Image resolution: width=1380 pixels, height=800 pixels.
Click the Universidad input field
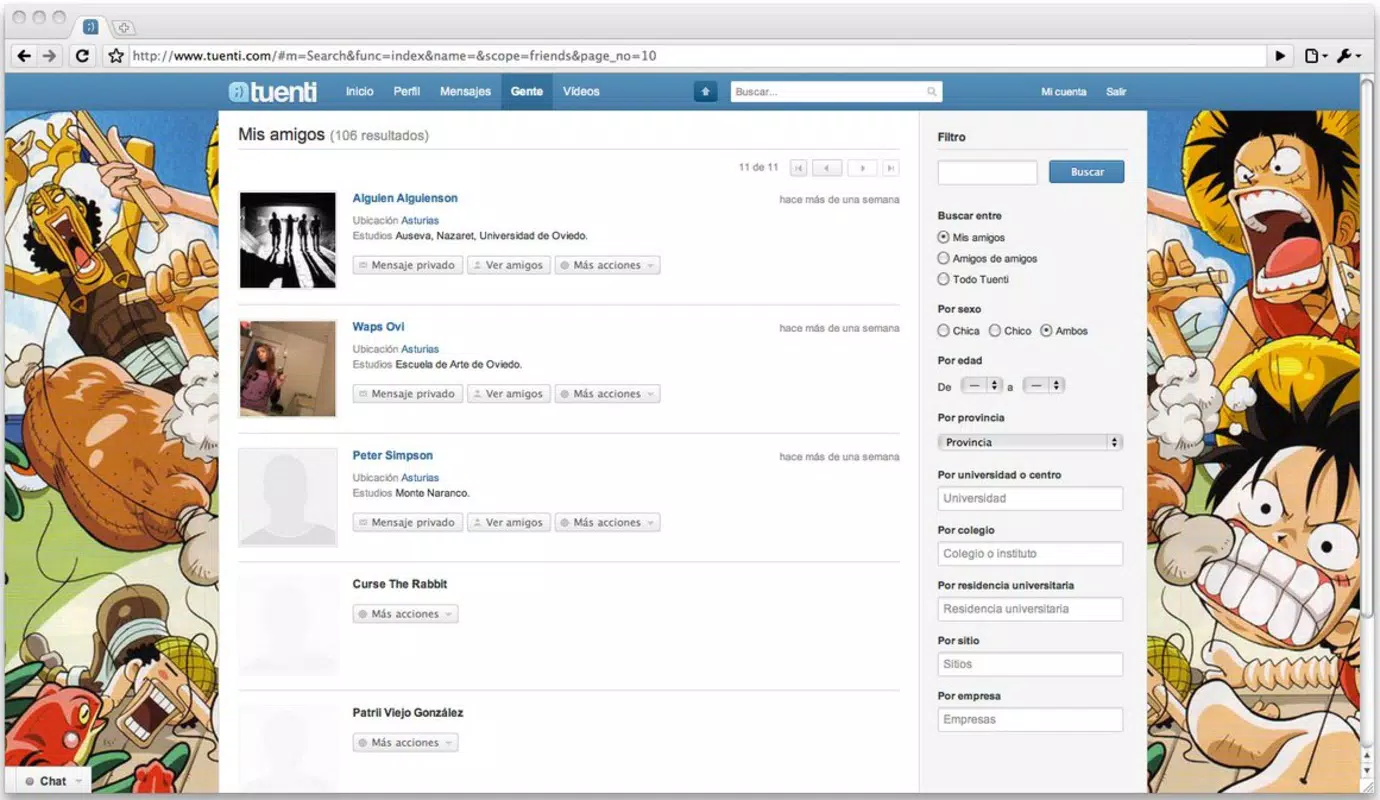pos(1030,499)
